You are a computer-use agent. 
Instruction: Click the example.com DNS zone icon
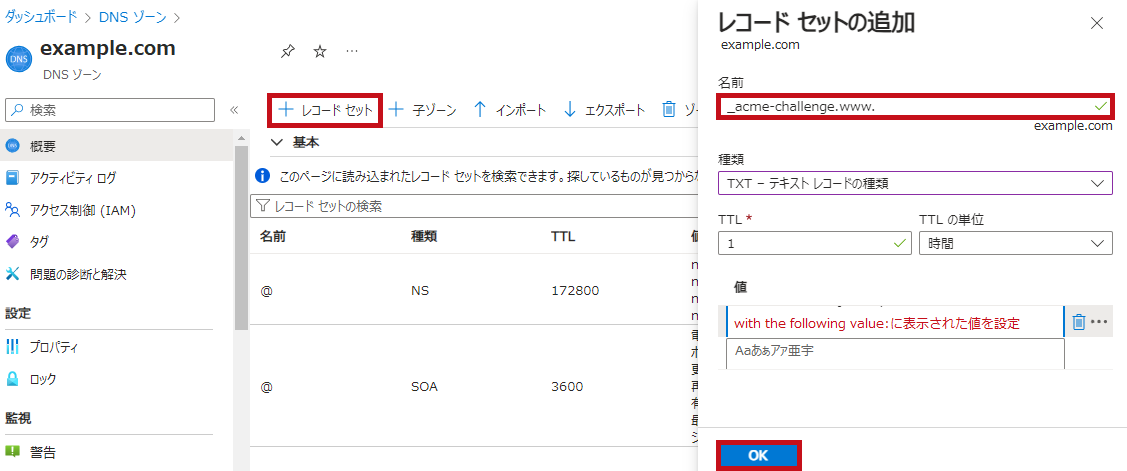[19, 60]
